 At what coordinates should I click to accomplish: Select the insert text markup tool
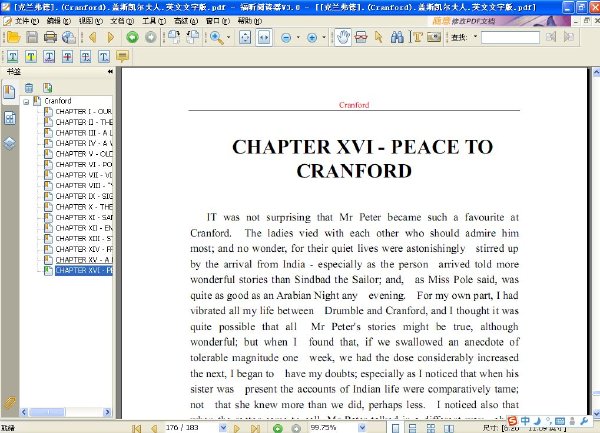point(104,57)
